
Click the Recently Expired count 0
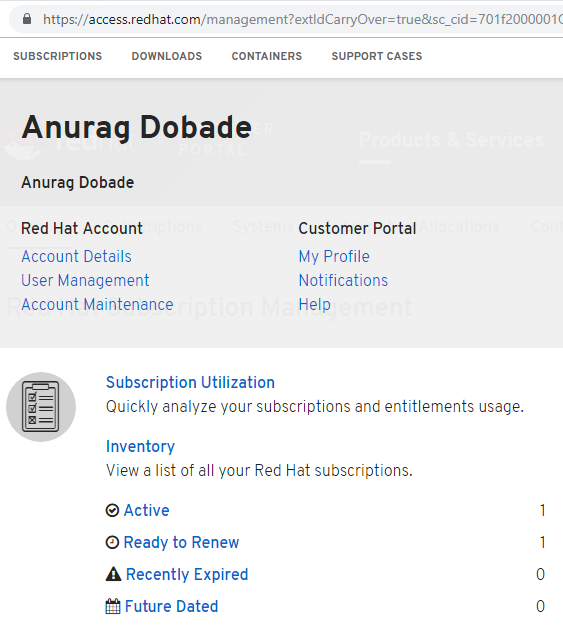[x=540, y=574]
